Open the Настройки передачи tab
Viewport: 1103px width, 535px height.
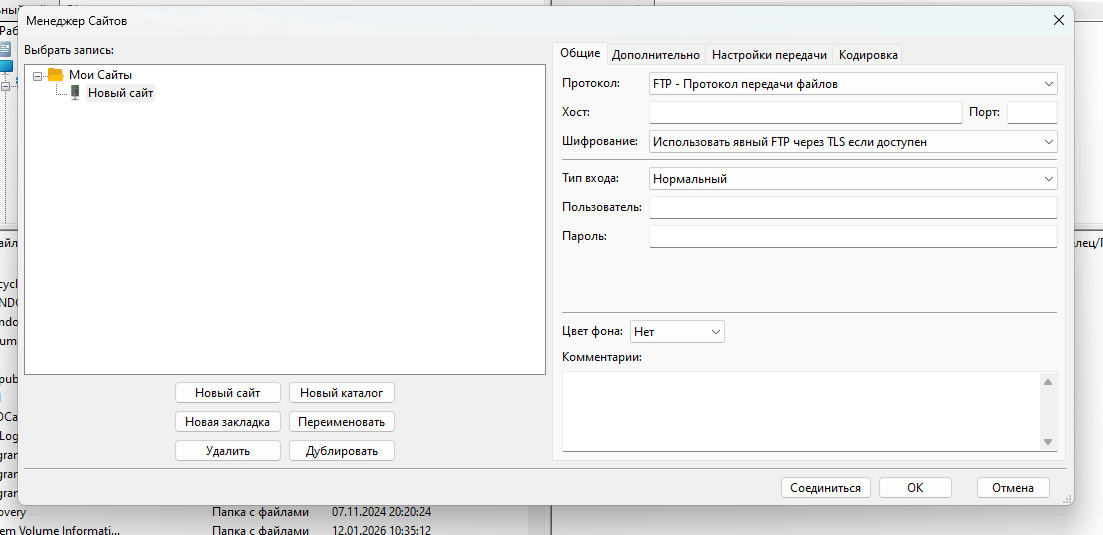pos(769,55)
